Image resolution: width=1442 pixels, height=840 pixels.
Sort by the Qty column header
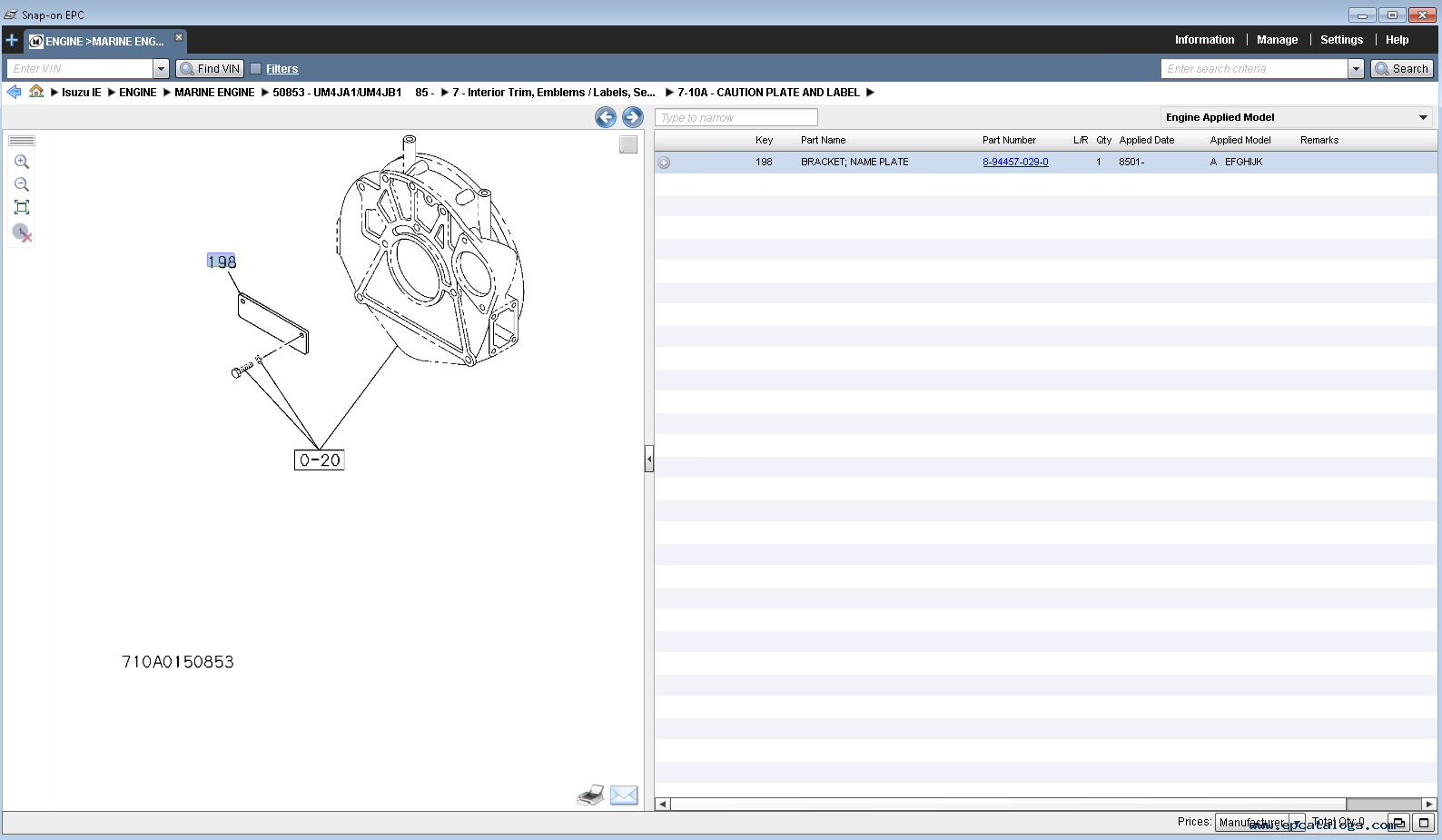[x=1103, y=141]
